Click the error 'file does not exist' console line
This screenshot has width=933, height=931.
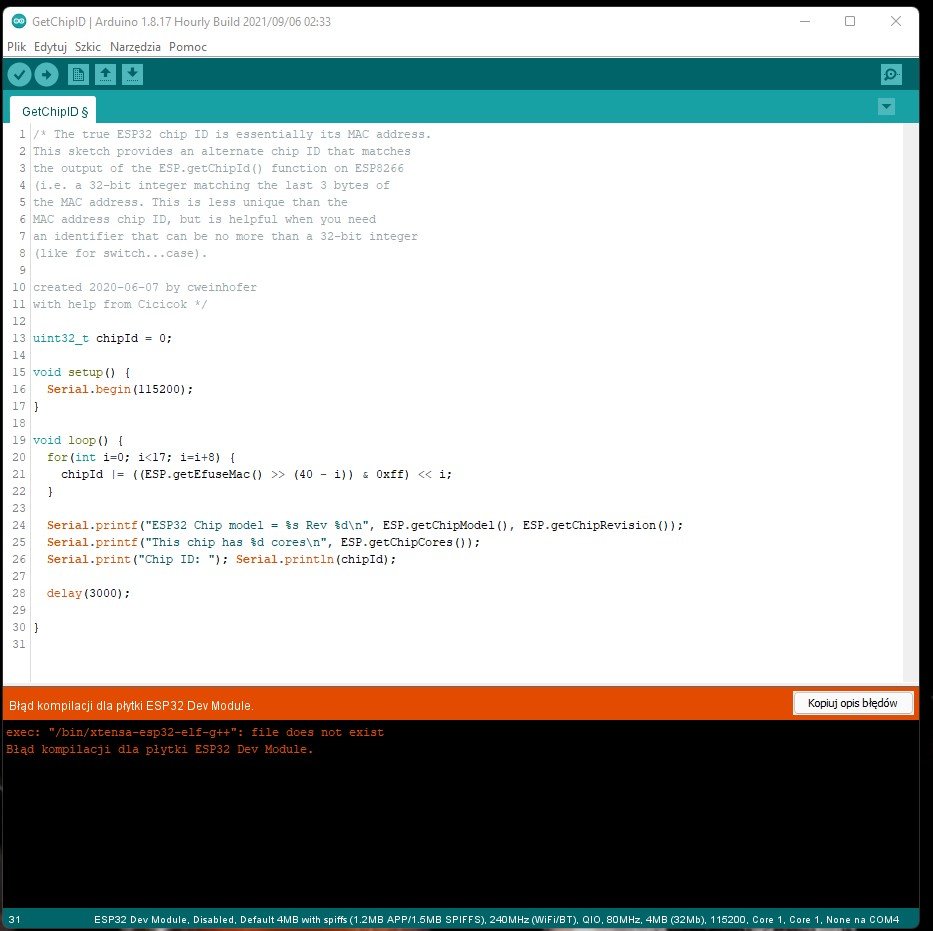[x=195, y=732]
